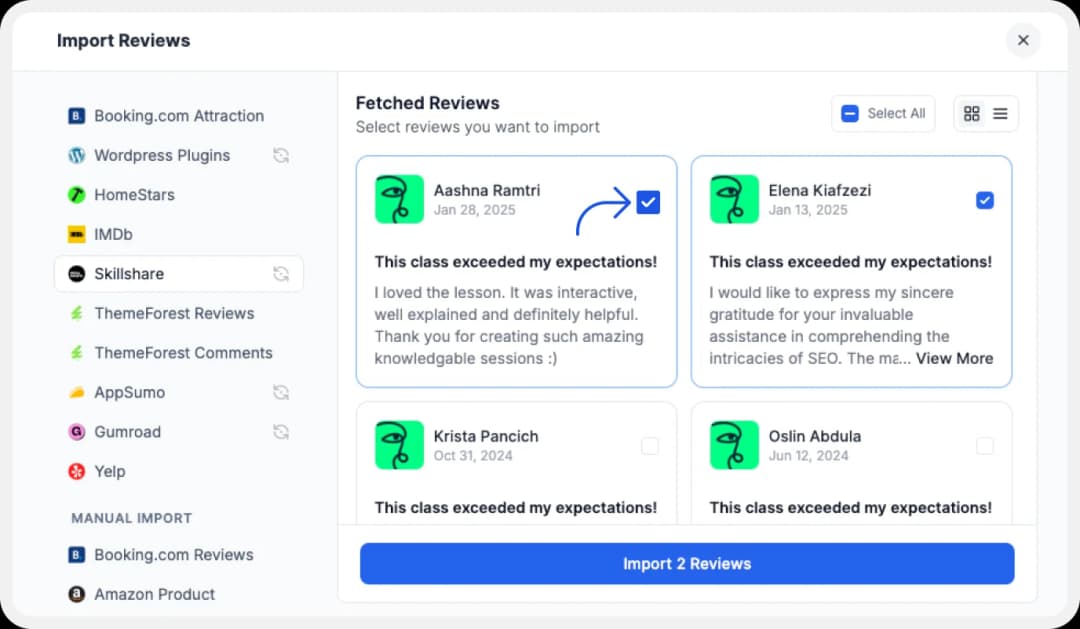The height and width of the screenshot is (629, 1080).
Task: Enable Oslin Abdula's review checkbox
Action: click(985, 446)
